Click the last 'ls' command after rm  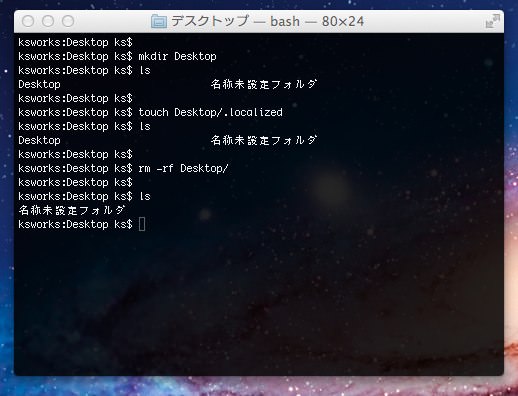tap(145, 196)
